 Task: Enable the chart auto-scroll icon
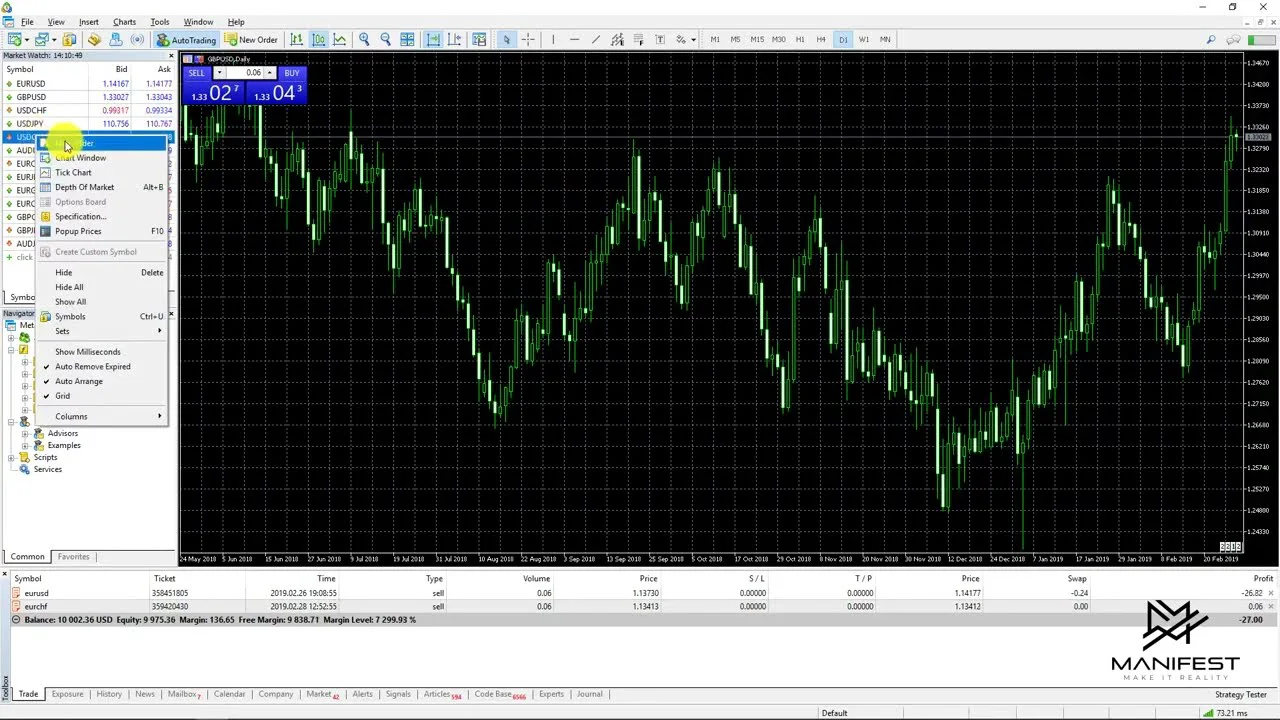coord(433,40)
